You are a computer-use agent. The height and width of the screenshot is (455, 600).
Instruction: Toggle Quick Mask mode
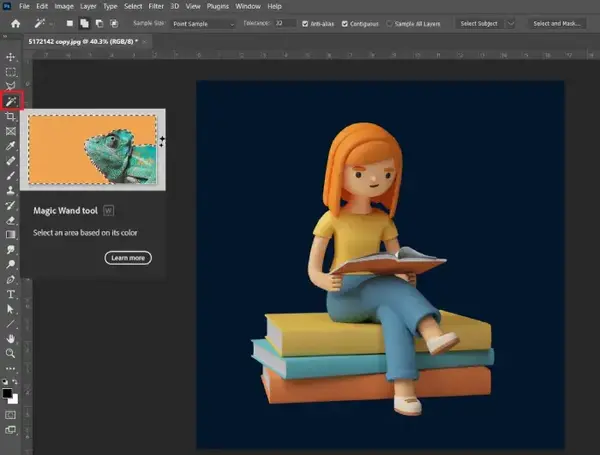point(10,415)
